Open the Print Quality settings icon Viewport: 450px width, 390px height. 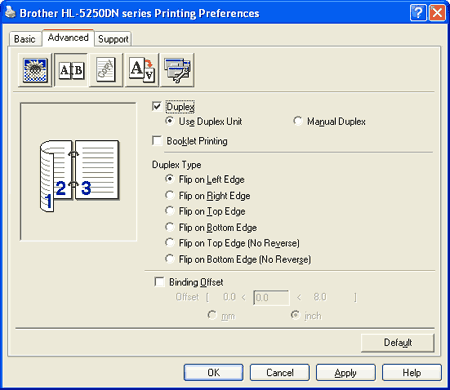pyautogui.click(x=35, y=70)
